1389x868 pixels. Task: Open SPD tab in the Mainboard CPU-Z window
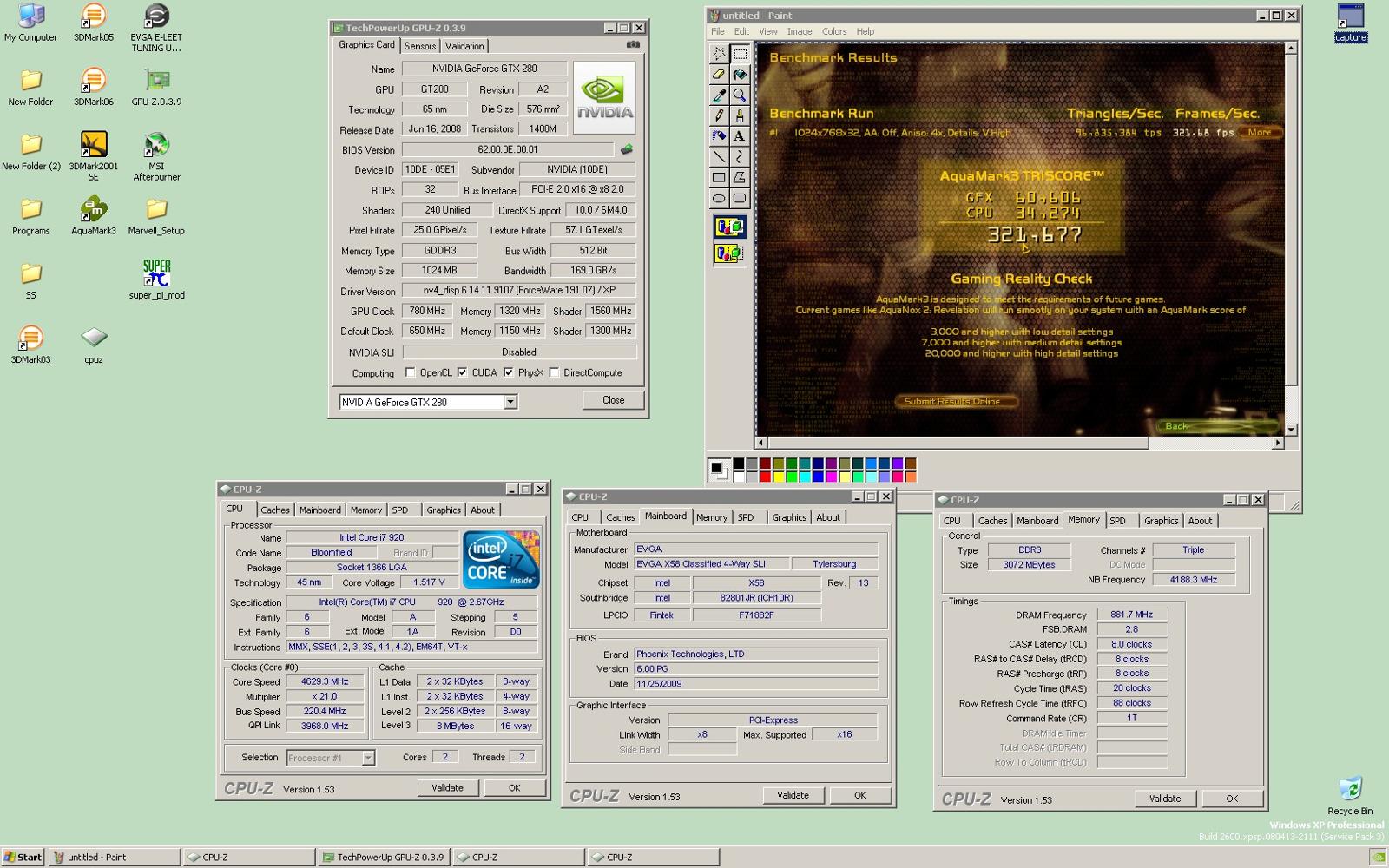point(746,517)
